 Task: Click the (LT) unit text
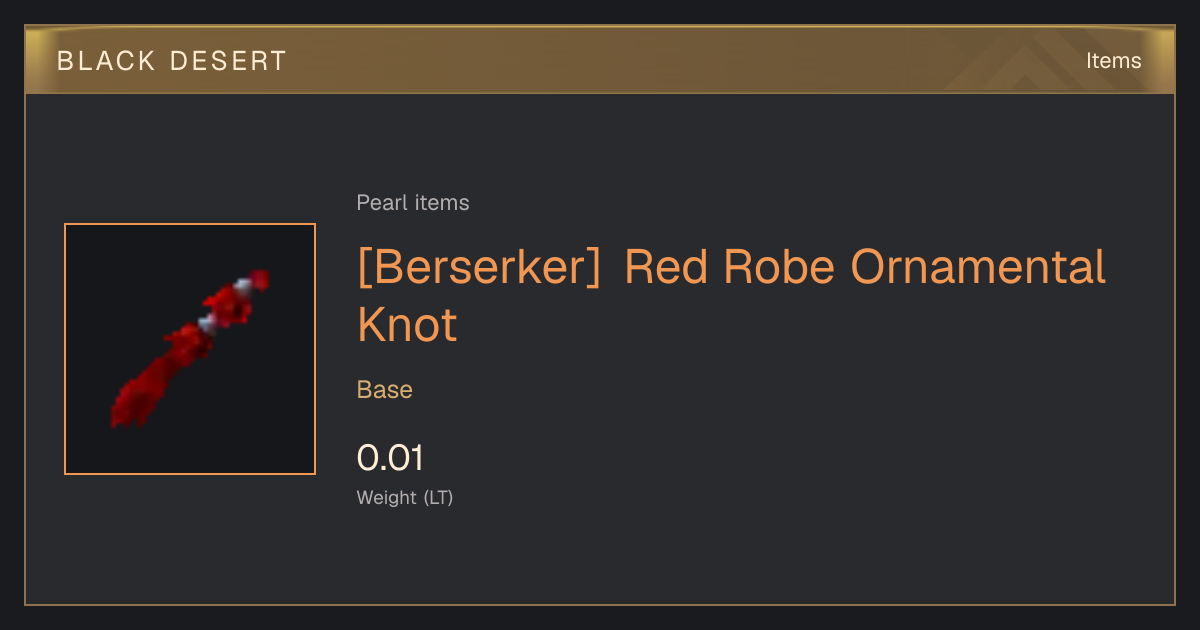[x=439, y=497]
